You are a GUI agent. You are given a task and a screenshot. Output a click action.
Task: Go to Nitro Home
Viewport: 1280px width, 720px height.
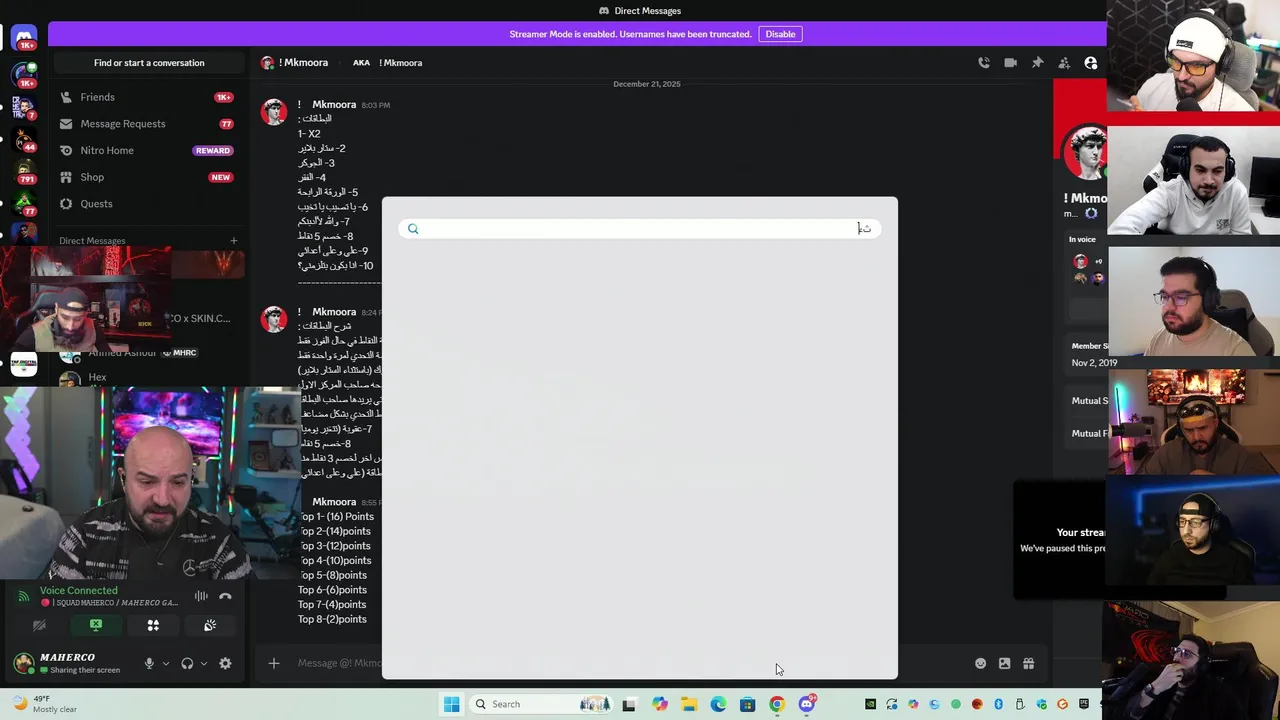148,150
